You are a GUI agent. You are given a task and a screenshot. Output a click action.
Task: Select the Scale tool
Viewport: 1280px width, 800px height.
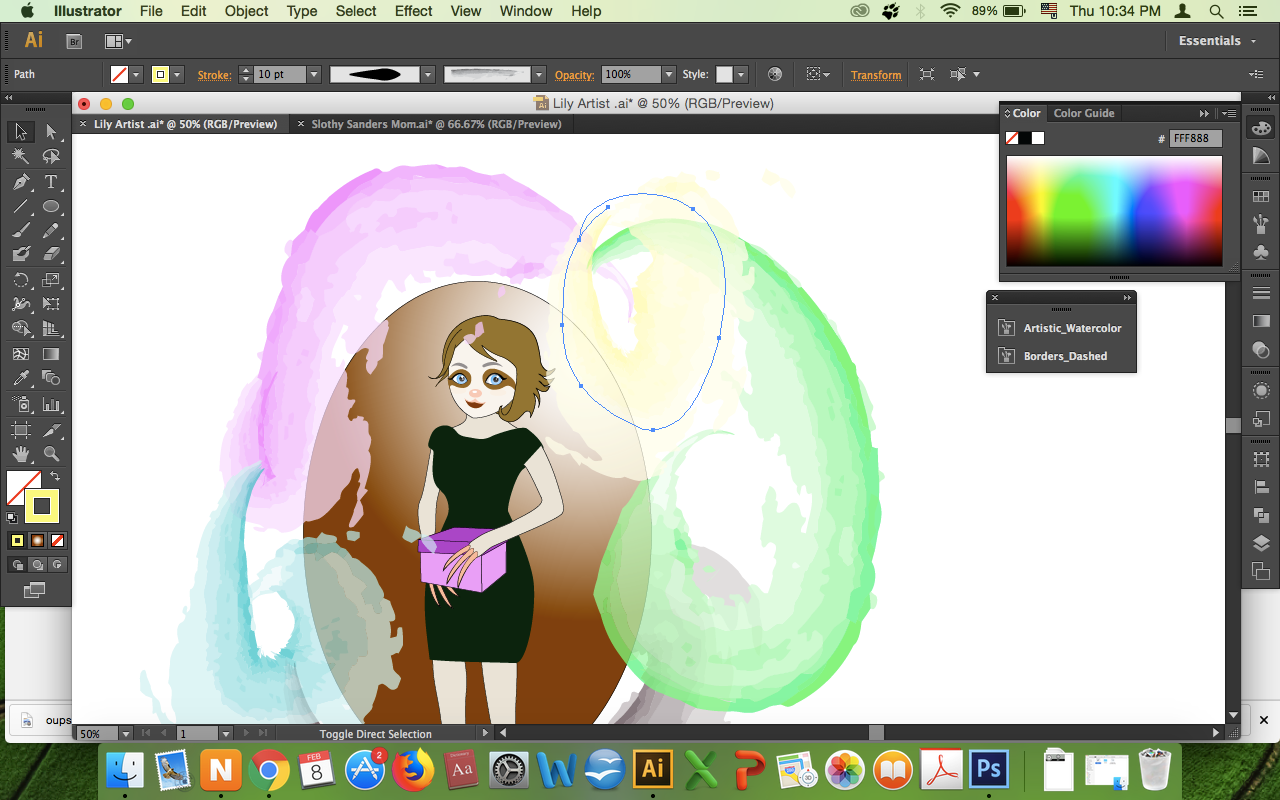(x=51, y=280)
